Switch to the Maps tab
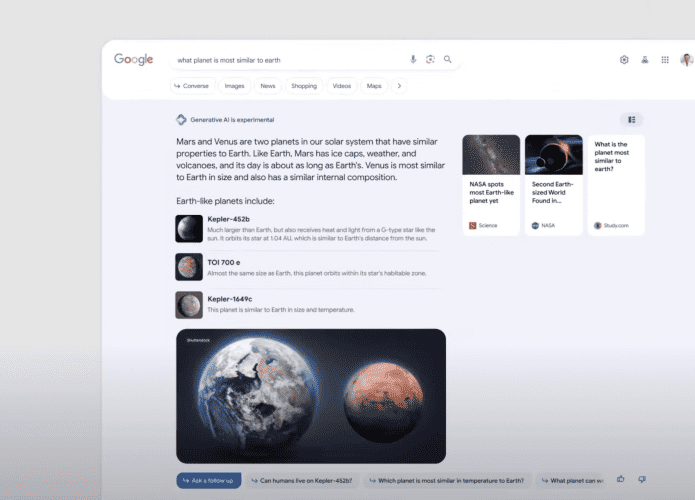 [x=374, y=86]
